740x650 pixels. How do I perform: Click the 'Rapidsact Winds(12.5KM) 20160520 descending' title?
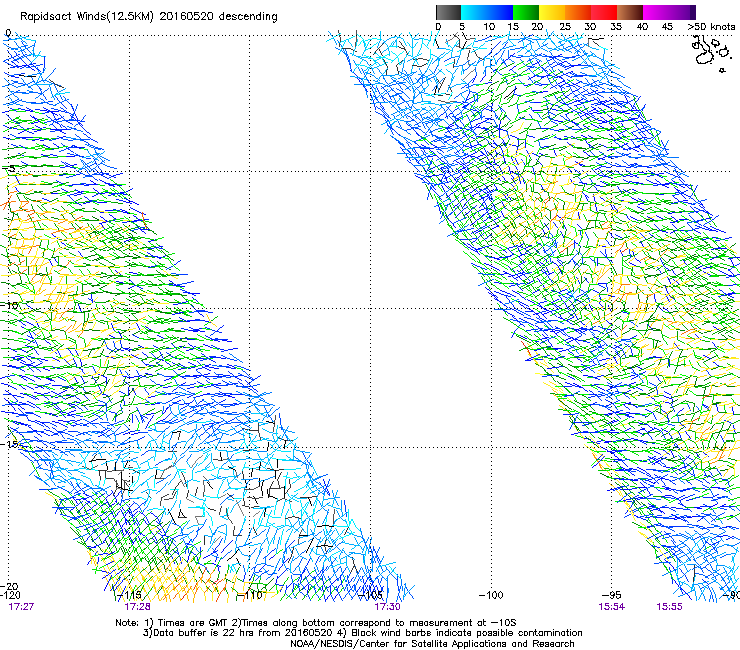pos(149,17)
